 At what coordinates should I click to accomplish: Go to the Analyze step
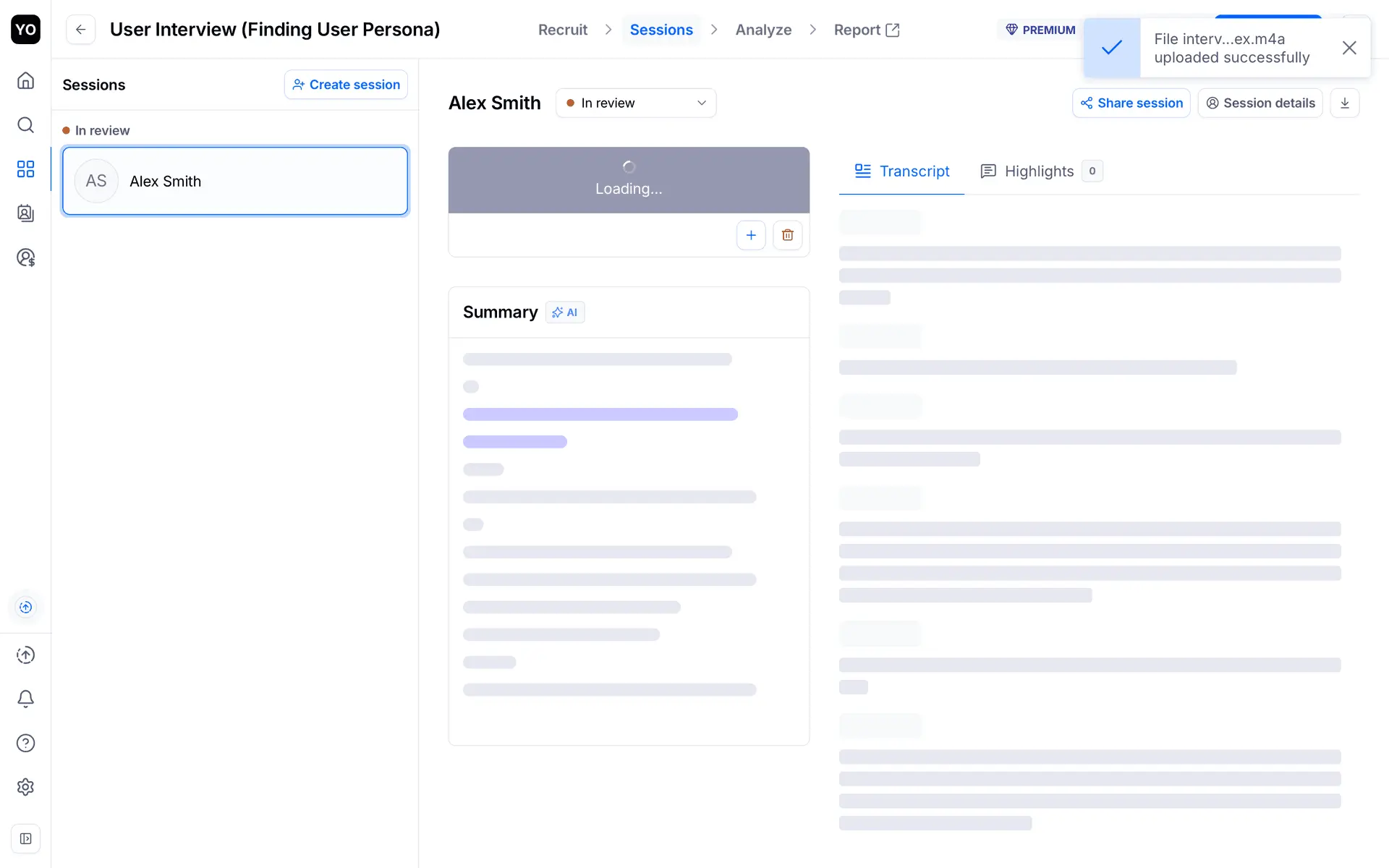click(763, 30)
